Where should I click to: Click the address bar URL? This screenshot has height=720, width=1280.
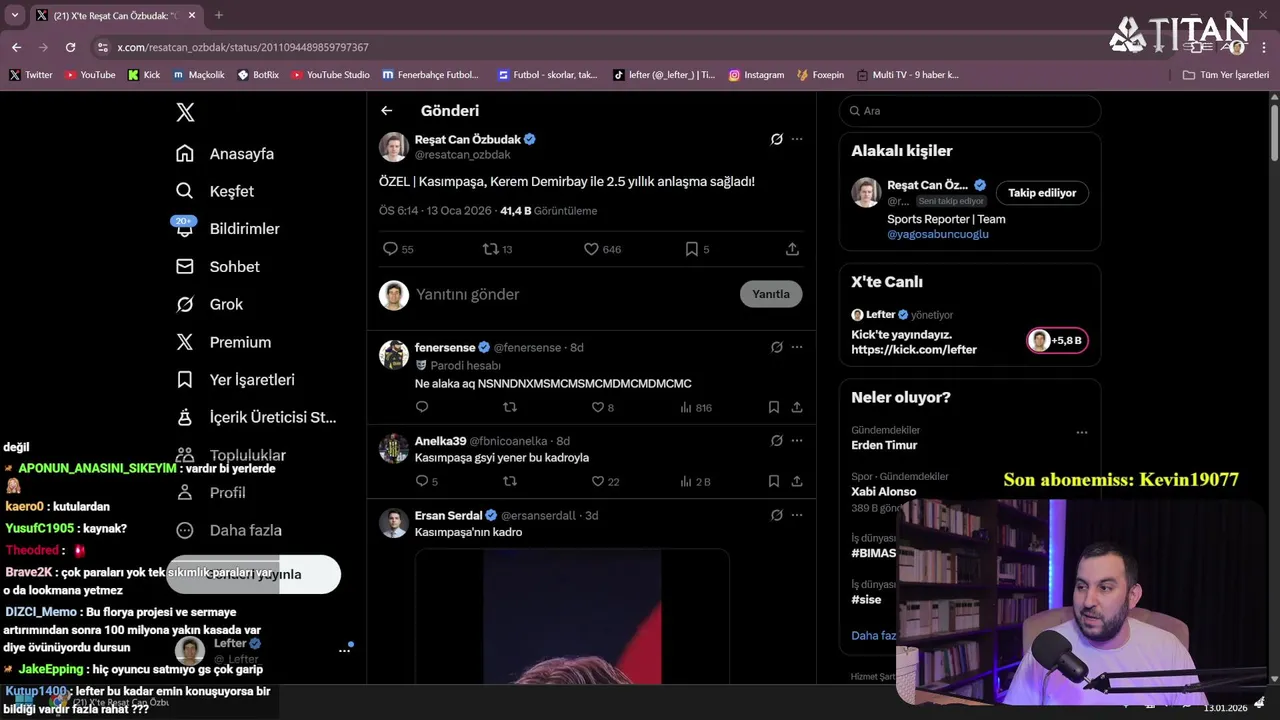click(x=243, y=47)
